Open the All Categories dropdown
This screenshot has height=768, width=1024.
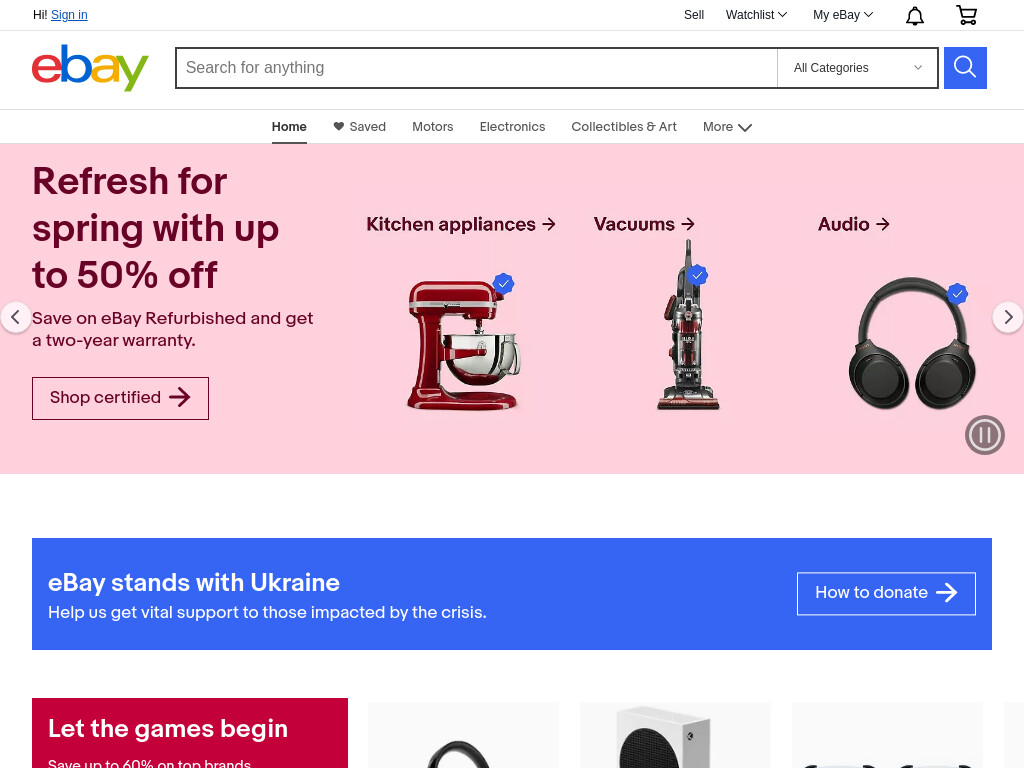point(857,68)
